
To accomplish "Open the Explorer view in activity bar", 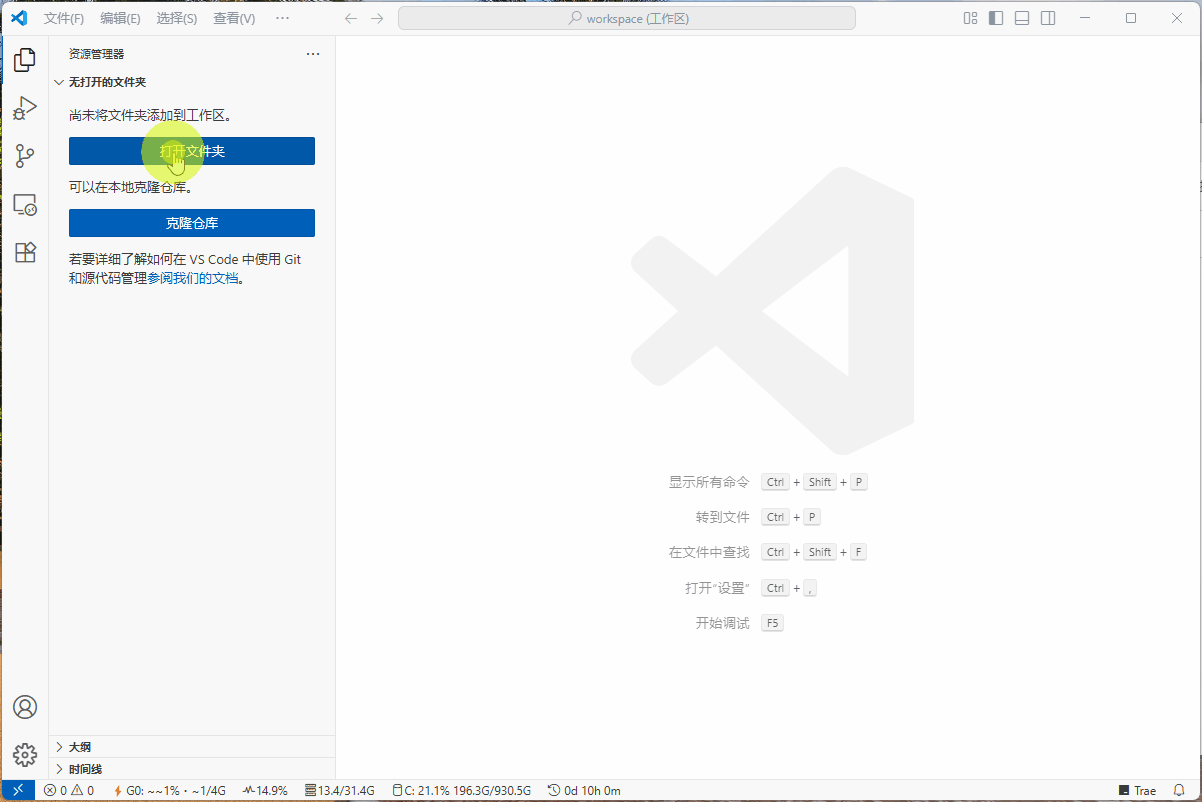I will point(25,60).
